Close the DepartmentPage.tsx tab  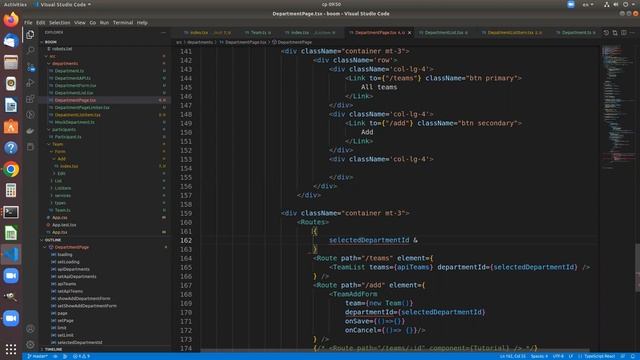[x=409, y=33]
